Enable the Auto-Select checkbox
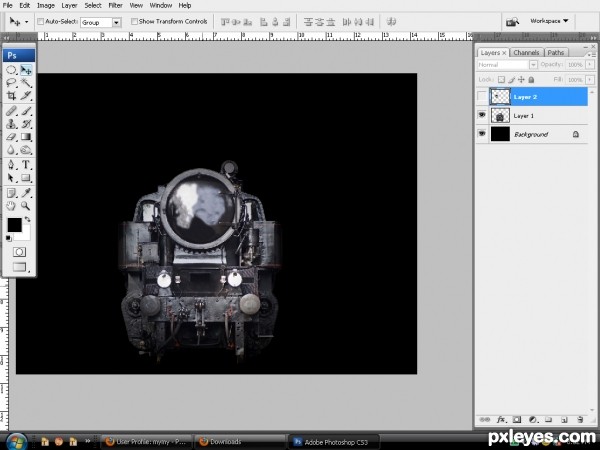This screenshot has height=450, width=600. point(40,22)
